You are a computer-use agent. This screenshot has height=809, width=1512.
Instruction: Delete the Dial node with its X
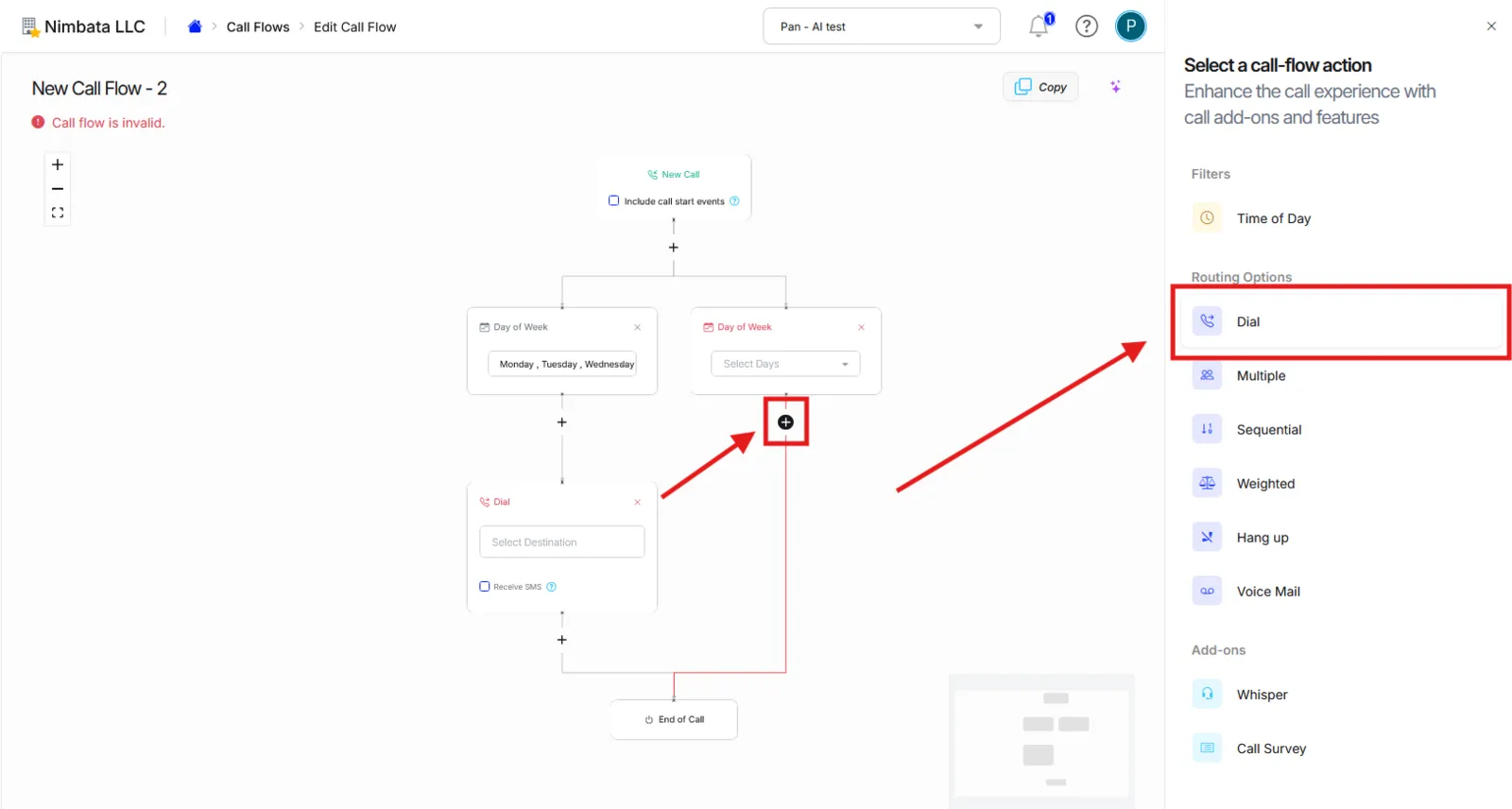point(637,502)
